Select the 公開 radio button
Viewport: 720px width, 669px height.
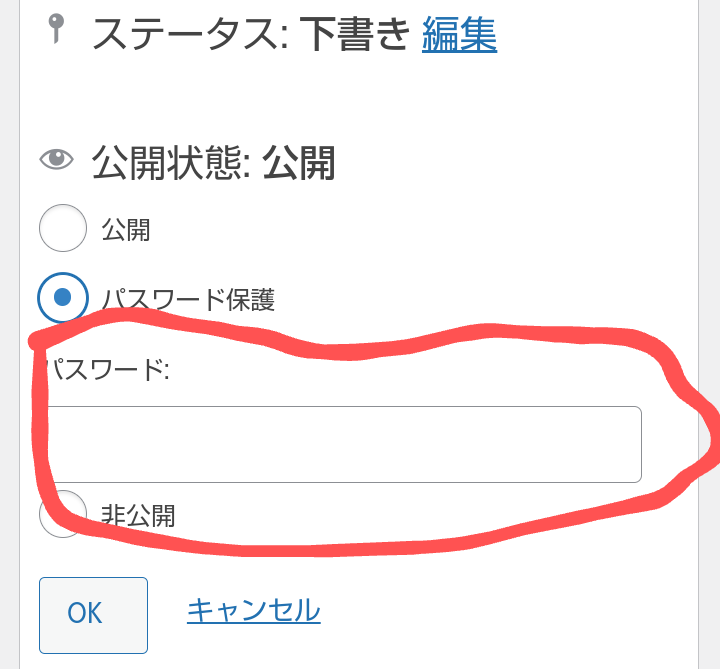pyautogui.click(x=63, y=228)
